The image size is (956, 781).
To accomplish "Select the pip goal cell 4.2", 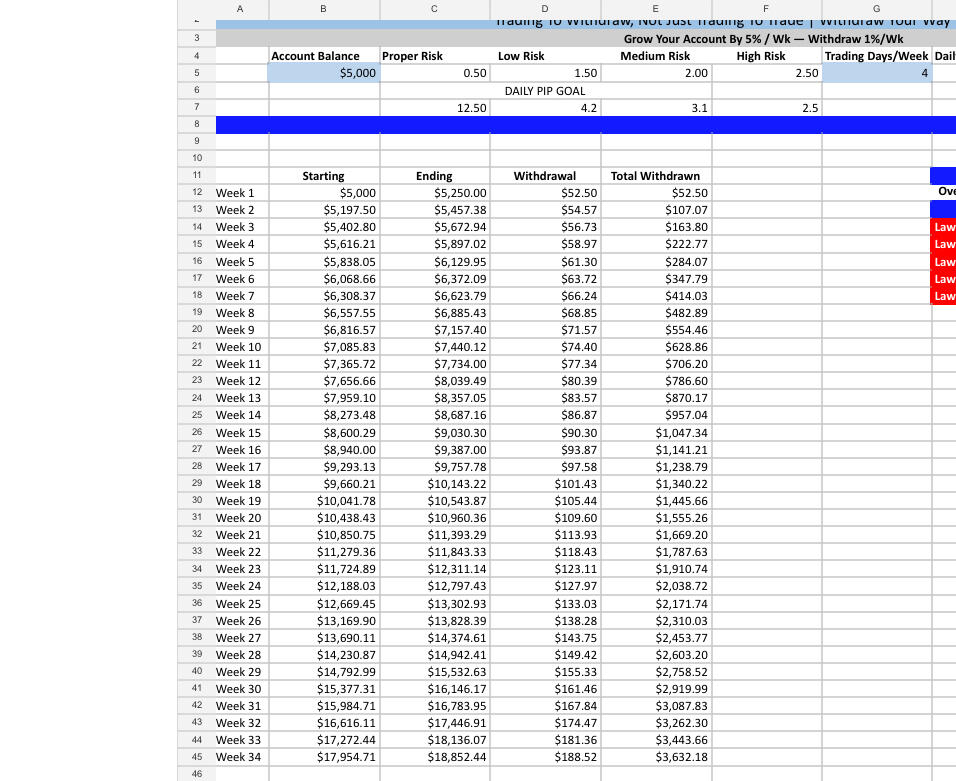I will coord(545,108).
